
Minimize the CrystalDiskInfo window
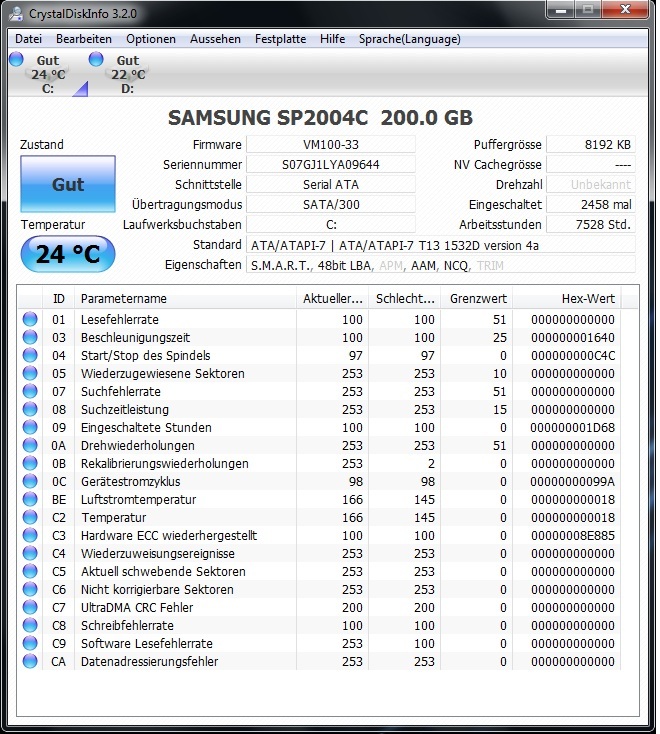tap(561, 9)
